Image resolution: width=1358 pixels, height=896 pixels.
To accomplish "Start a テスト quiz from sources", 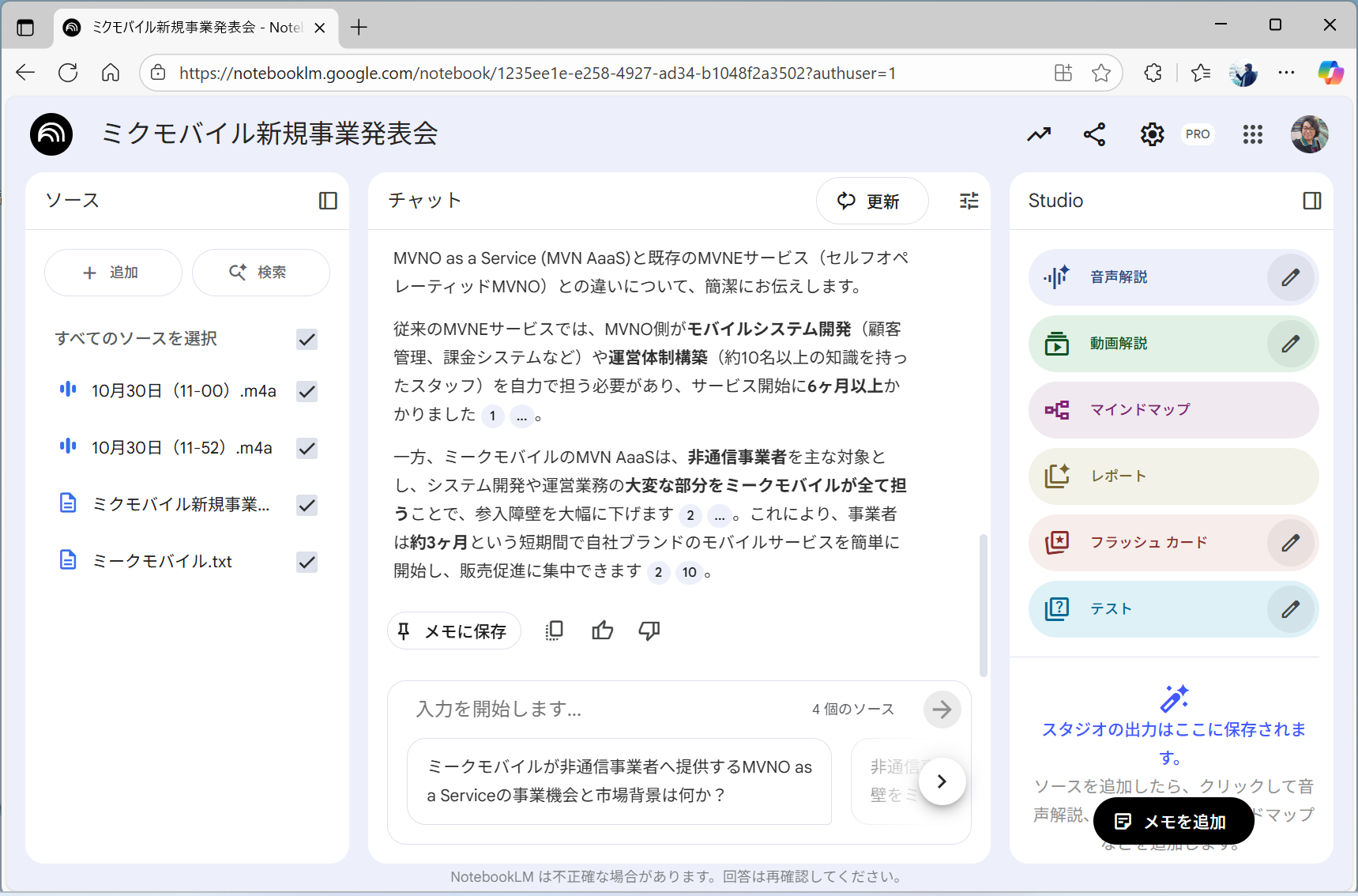I will coord(1110,608).
